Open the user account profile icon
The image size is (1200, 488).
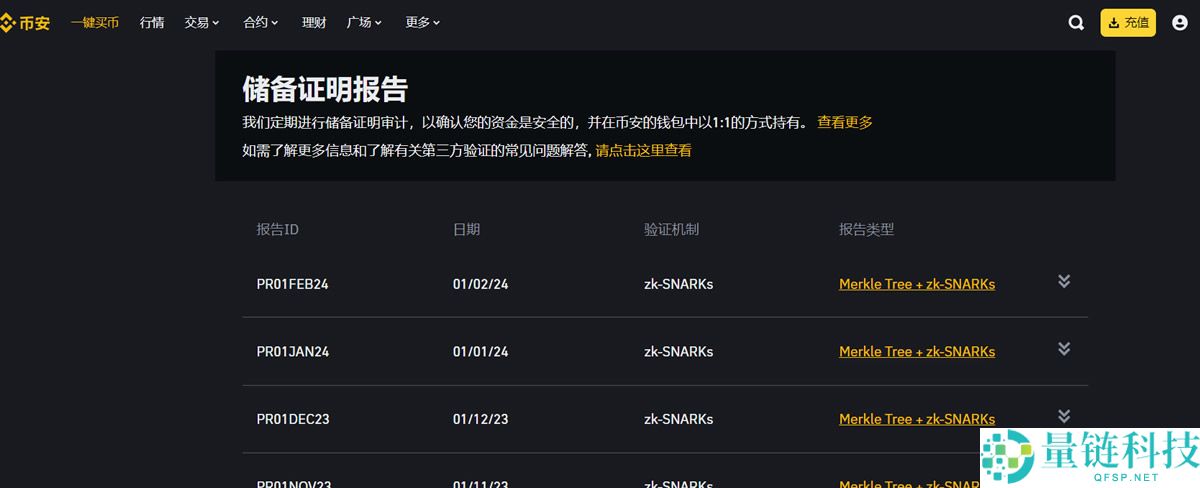[x=1178, y=23]
